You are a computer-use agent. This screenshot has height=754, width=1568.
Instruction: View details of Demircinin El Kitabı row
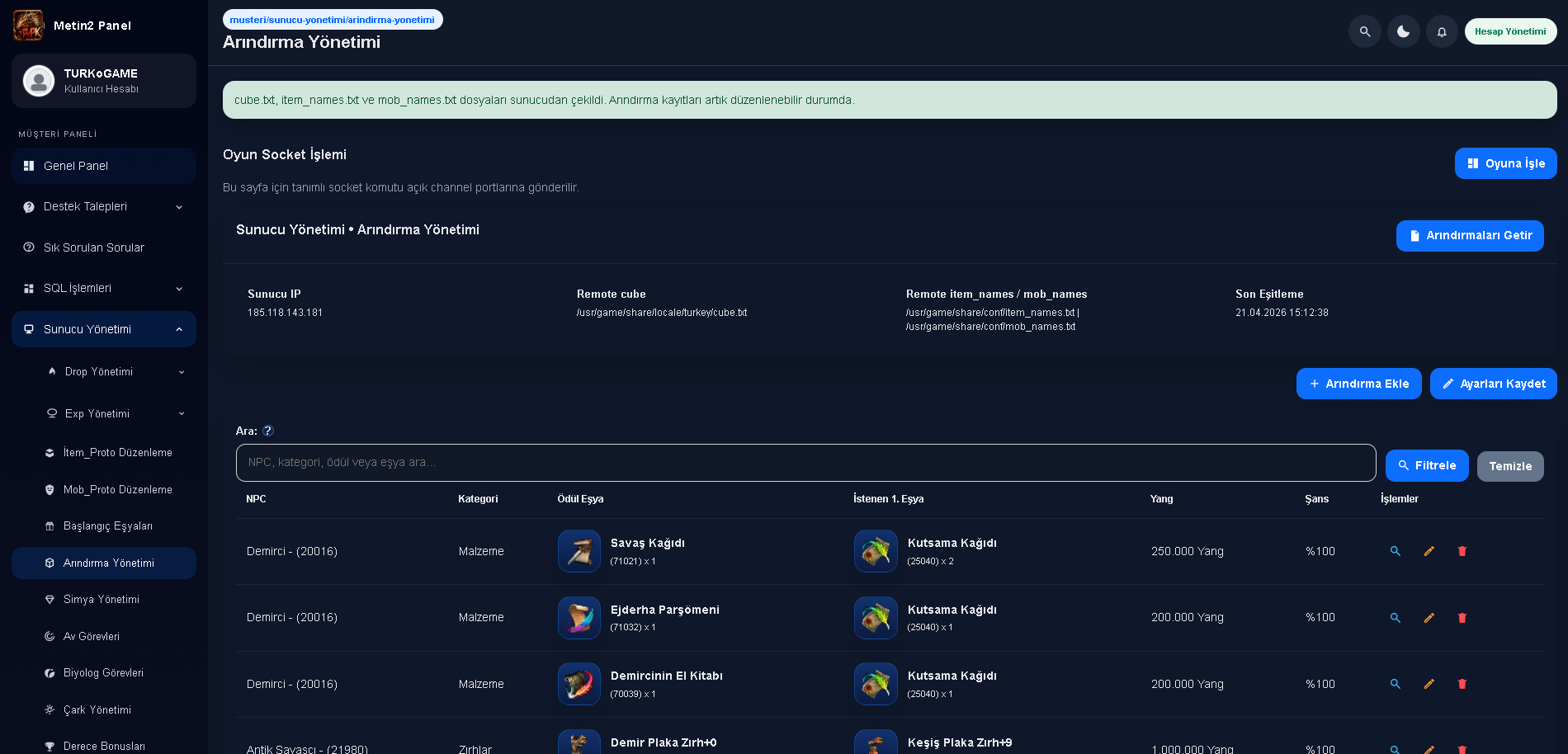point(1396,684)
